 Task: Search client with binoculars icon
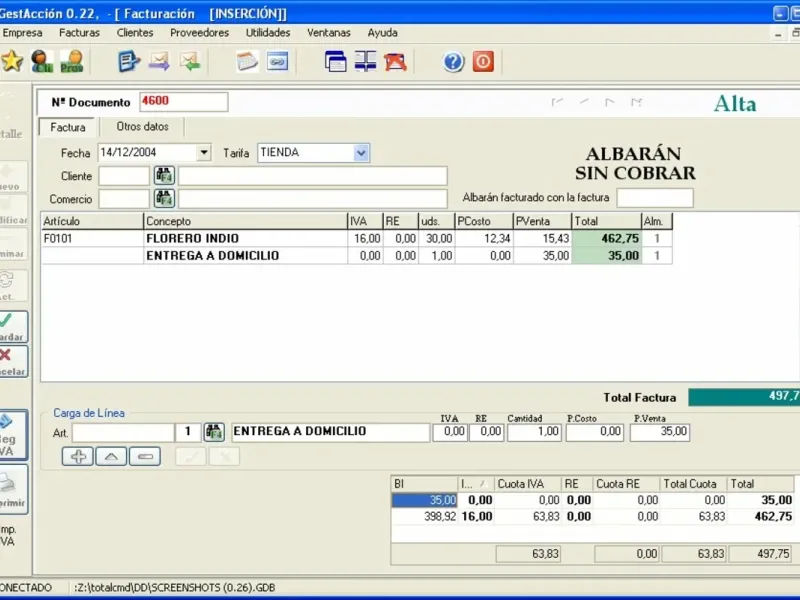164,176
